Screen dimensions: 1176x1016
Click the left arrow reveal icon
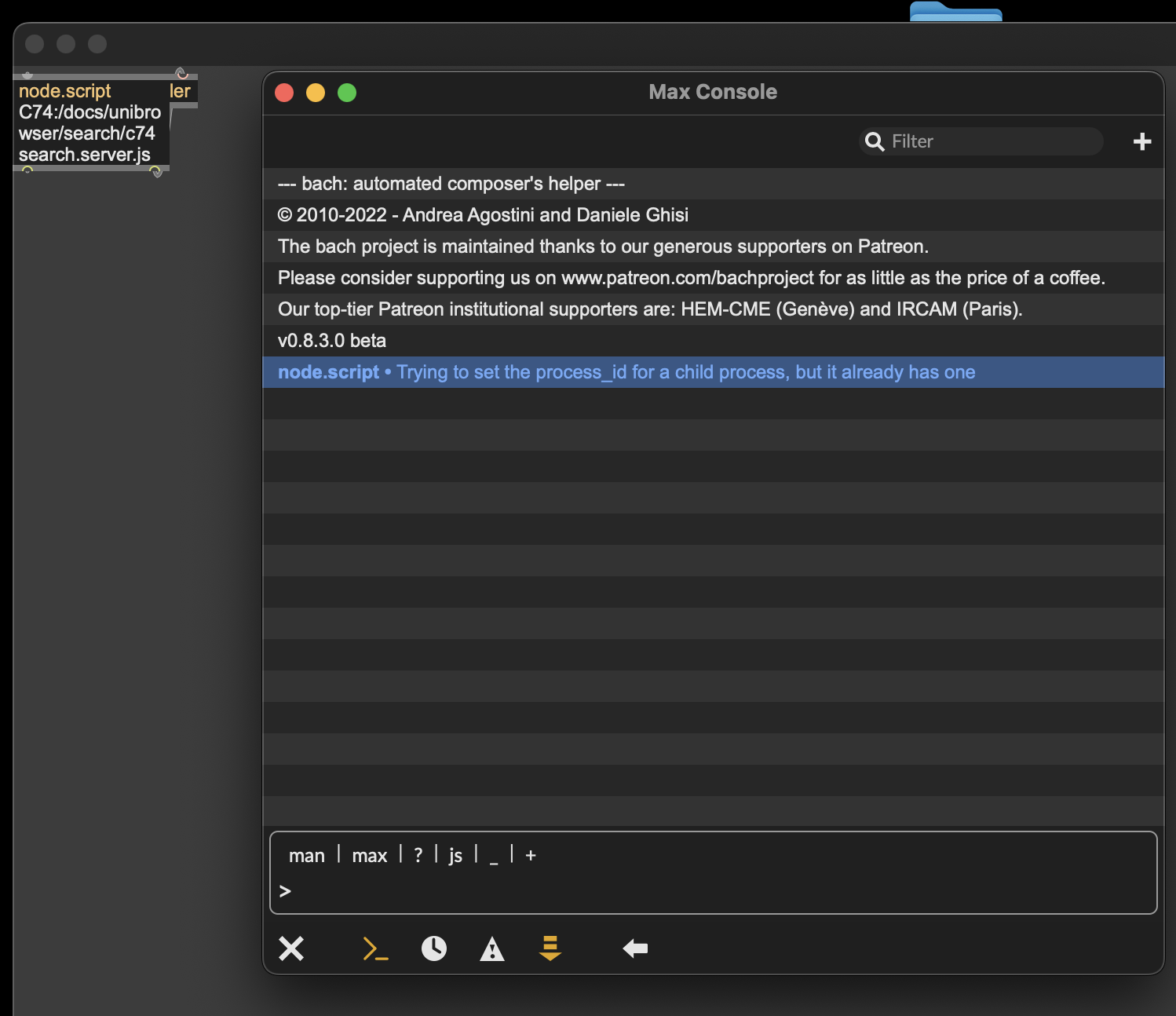click(635, 948)
